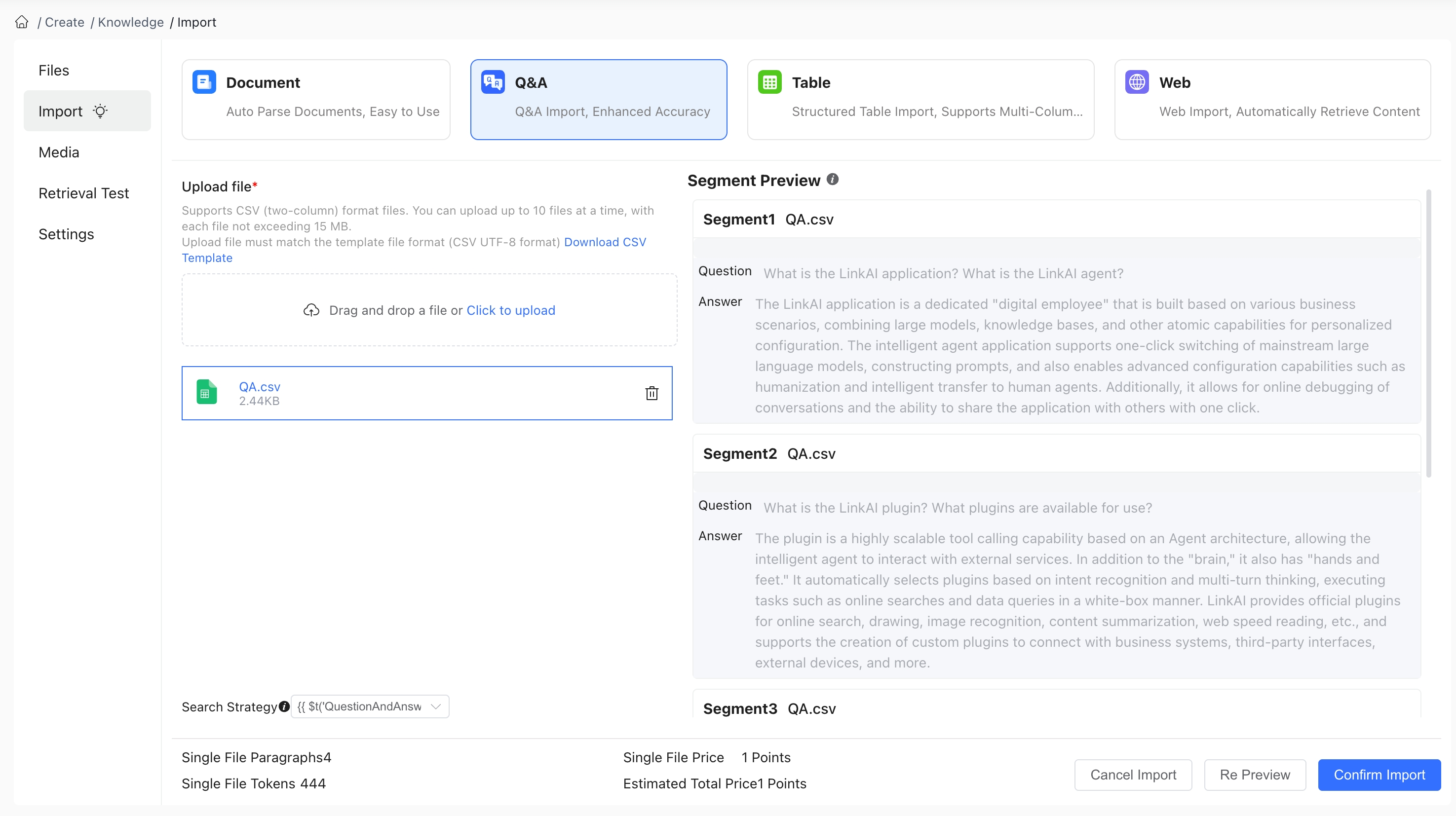Open Search Strategy dropdown
1456x816 pixels.
click(x=370, y=706)
